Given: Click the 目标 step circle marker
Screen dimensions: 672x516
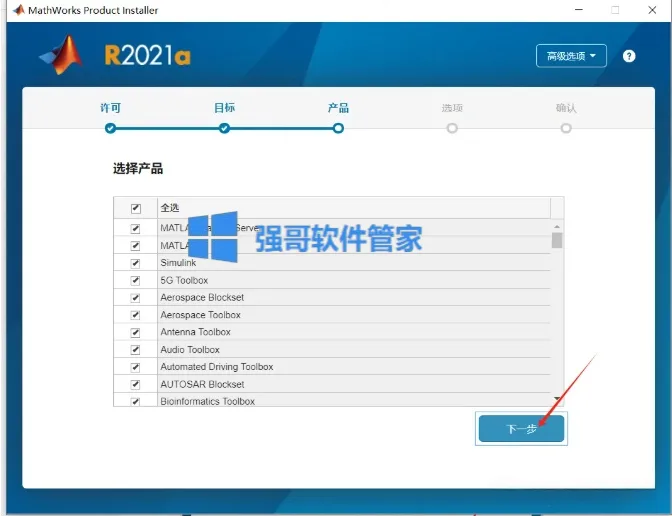Looking at the screenshot, I should tap(224, 128).
